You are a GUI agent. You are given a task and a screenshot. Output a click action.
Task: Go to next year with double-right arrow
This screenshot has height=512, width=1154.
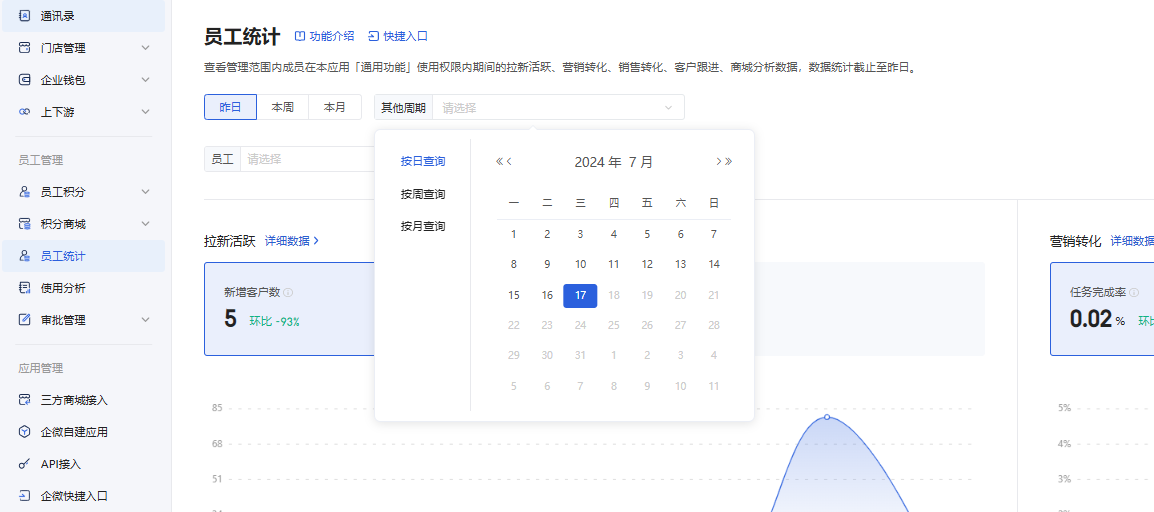(729, 162)
